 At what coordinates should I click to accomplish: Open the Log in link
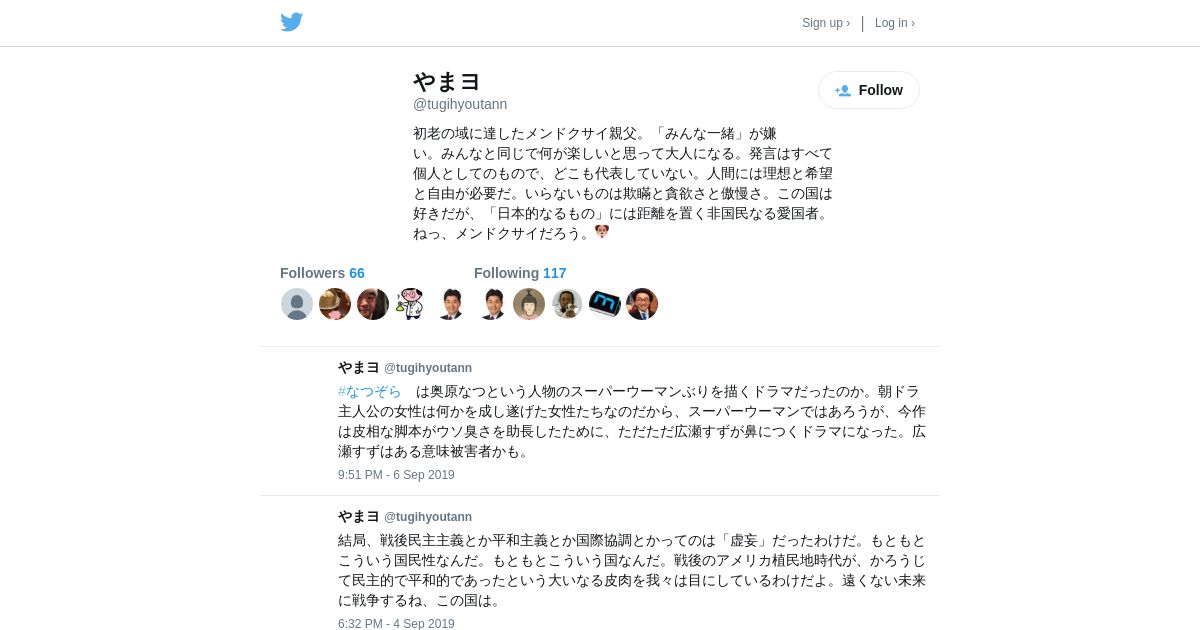pyautogui.click(x=895, y=23)
